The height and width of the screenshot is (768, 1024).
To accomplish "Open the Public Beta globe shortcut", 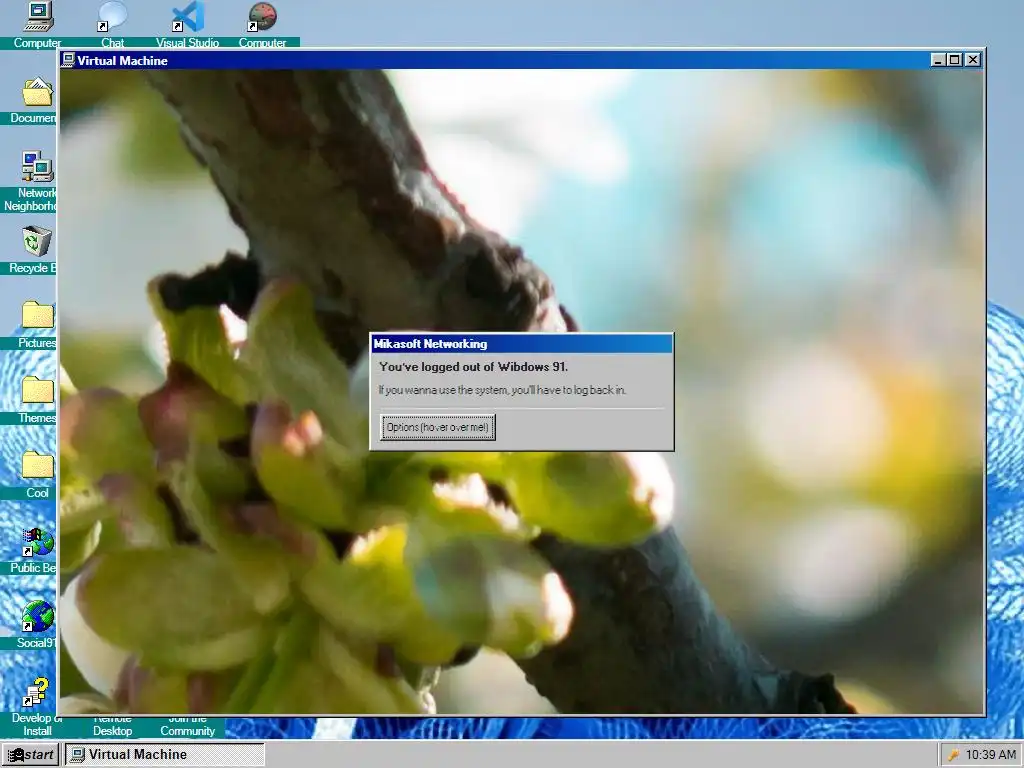I will click(37, 542).
